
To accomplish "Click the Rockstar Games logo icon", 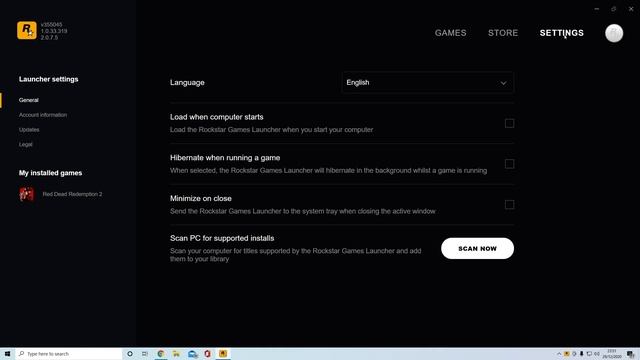I will coord(27,31).
